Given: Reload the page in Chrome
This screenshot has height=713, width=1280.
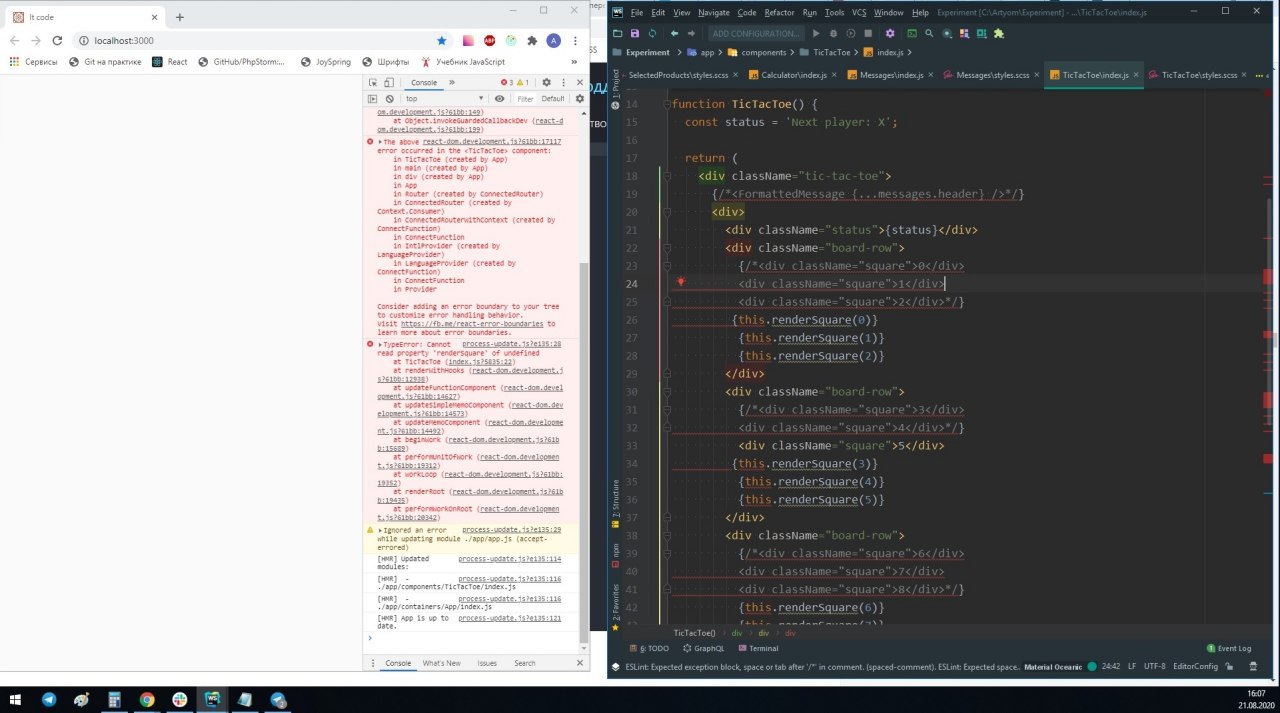Looking at the screenshot, I should click(57, 40).
